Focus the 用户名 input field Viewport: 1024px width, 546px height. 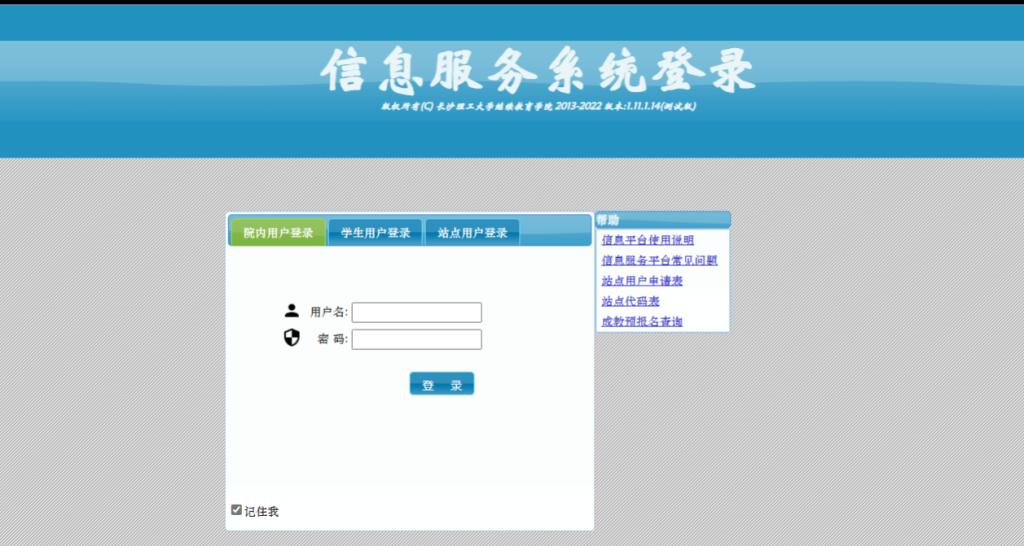(416, 313)
